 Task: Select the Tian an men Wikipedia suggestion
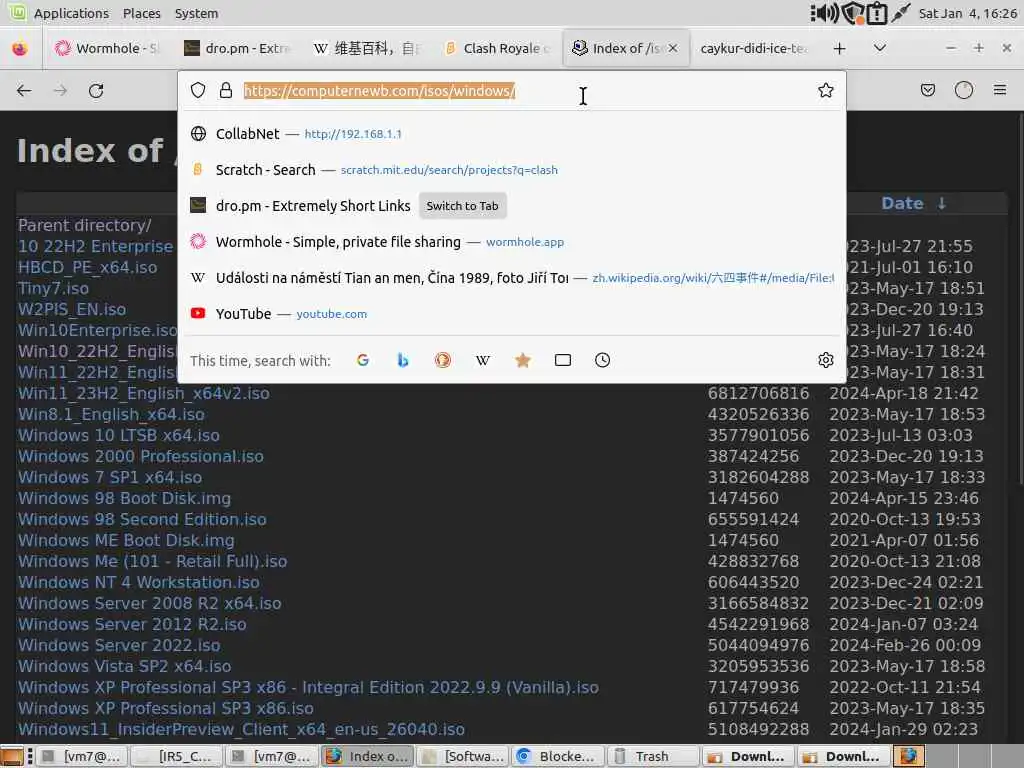(x=512, y=278)
